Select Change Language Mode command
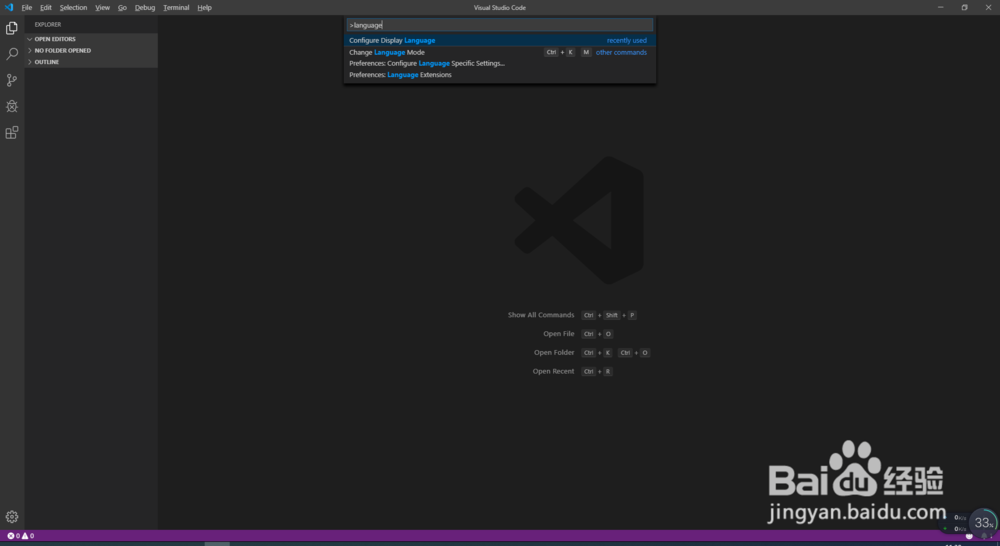Image resolution: width=1000 pixels, height=546 pixels. tap(499, 52)
